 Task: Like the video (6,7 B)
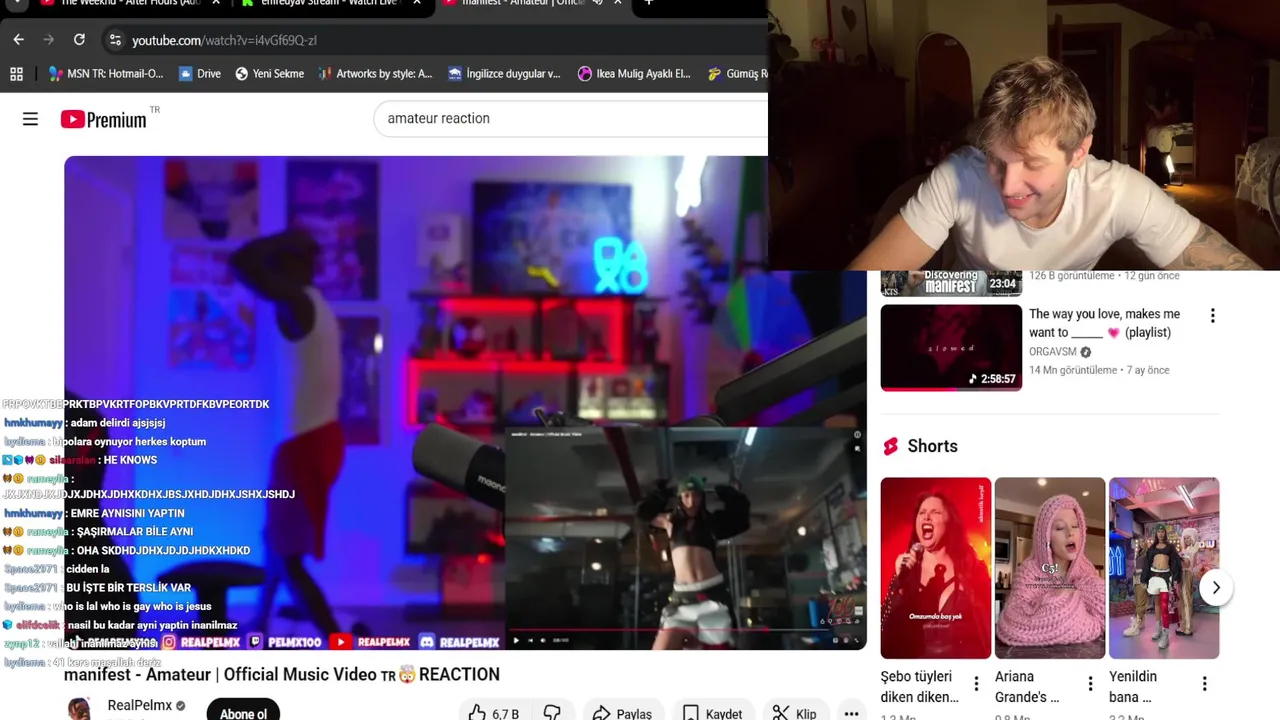click(x=494, y=713)
